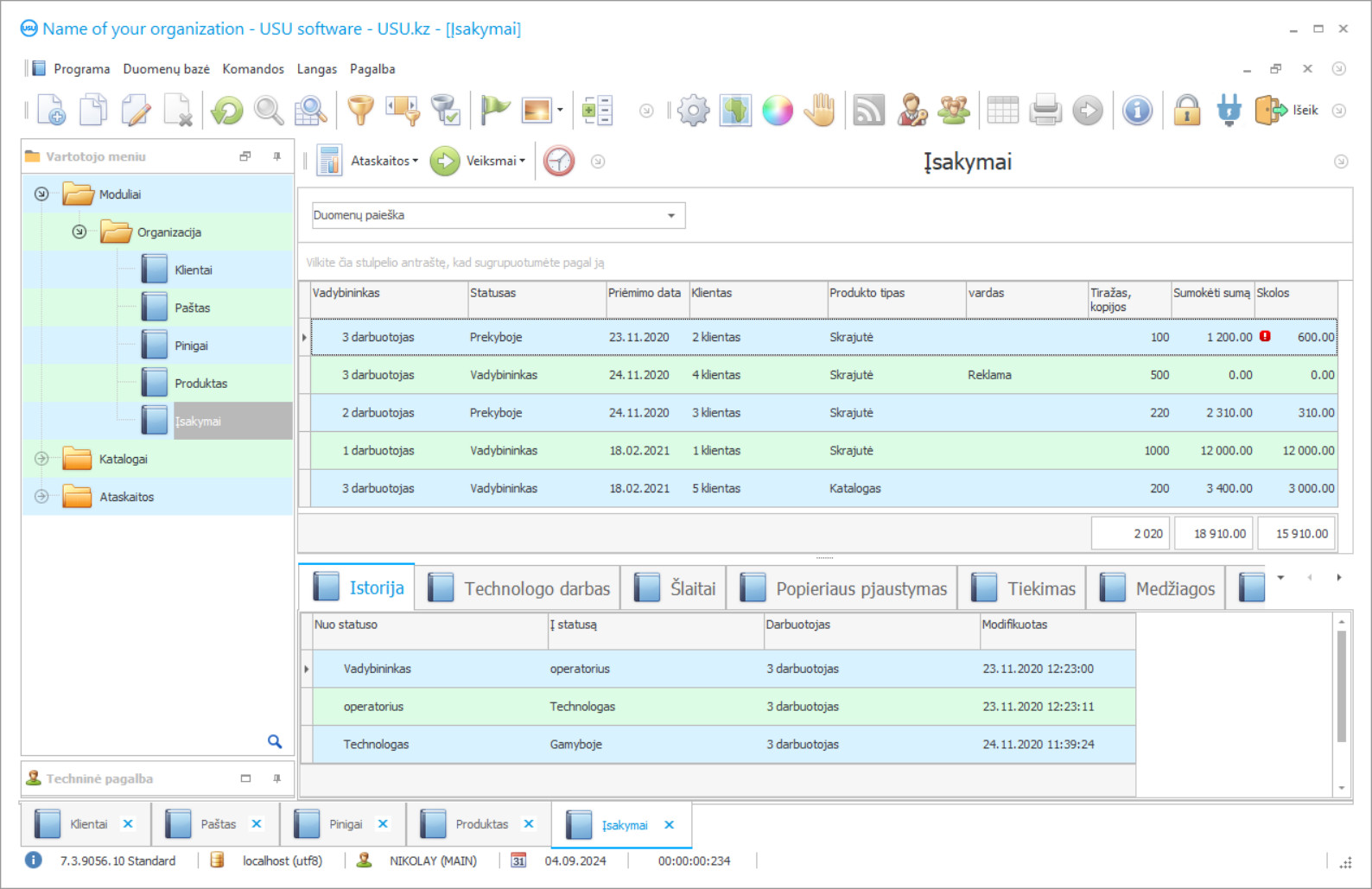Viewport: 1372px width, 889px height.
Task: Expand the Katalogai folder node
Action: click(41, 459)
